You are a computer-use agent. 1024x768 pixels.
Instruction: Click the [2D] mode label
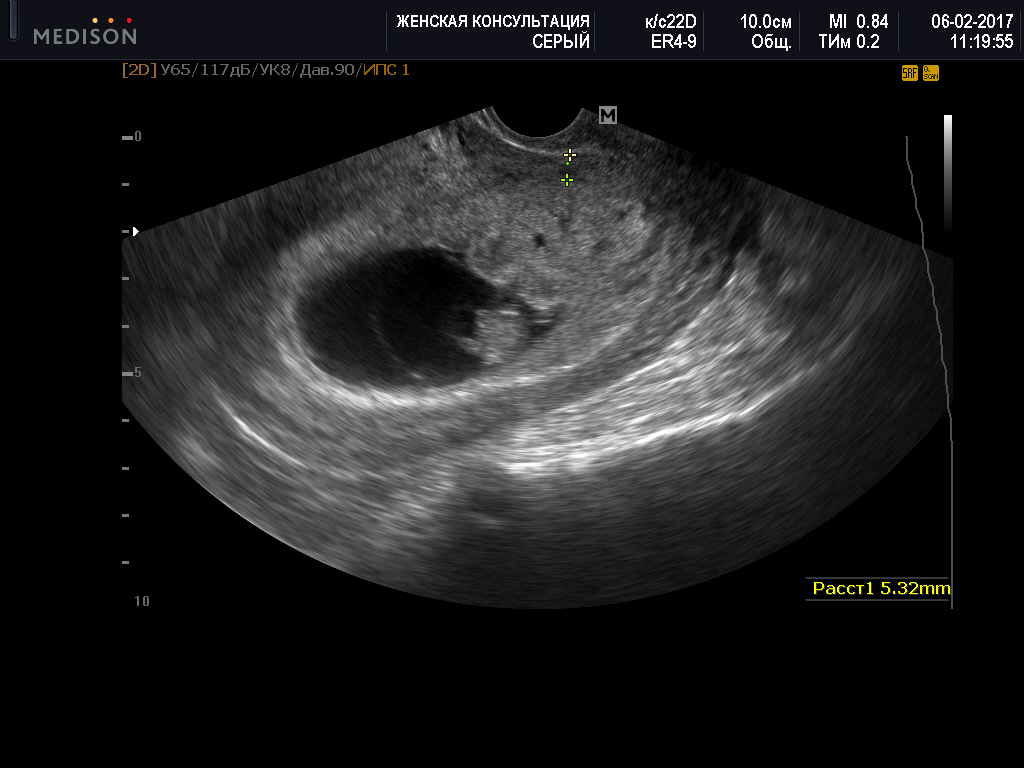(139, 70)
